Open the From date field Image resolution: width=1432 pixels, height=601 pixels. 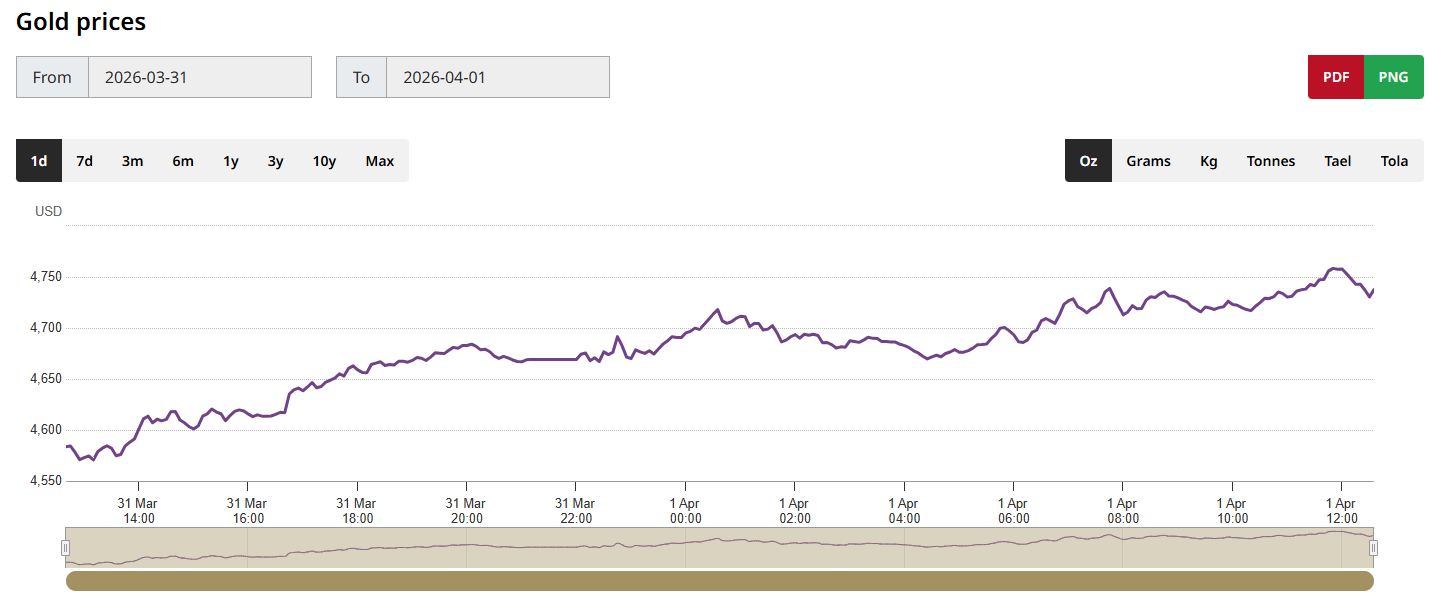click(x=199, y=77)
